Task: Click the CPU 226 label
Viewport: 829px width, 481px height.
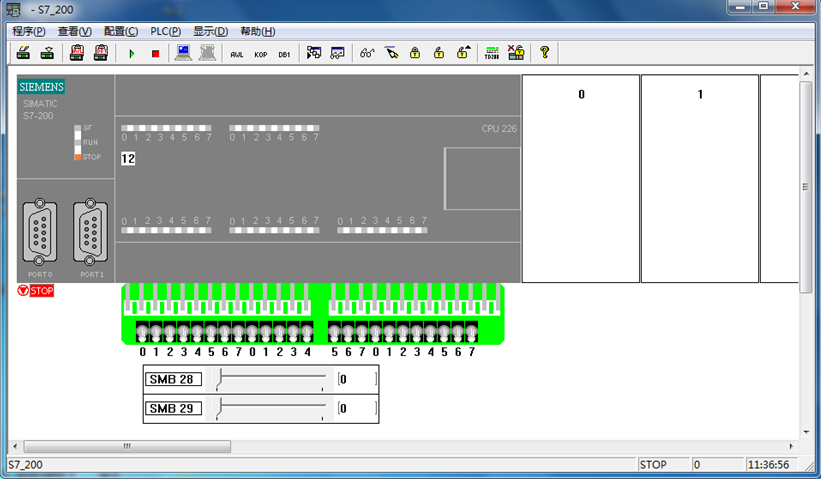Action: click(499, 128)
